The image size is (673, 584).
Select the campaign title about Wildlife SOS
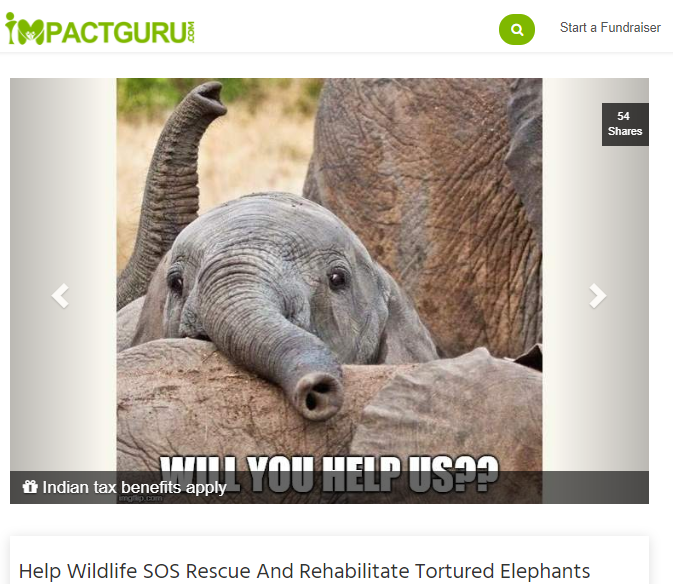pyautogui.click(x=304, y=571)
